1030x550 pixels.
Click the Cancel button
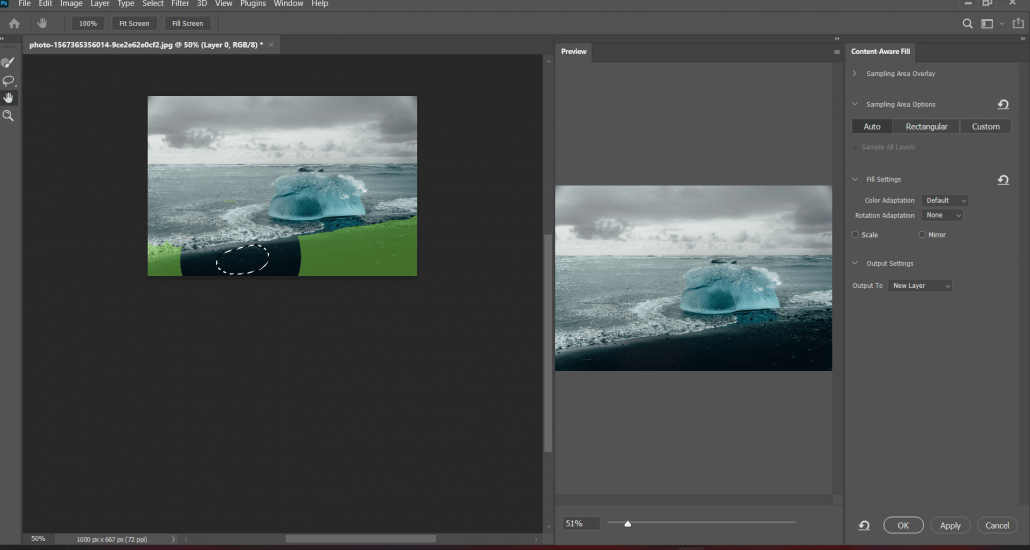click(997, 525)
